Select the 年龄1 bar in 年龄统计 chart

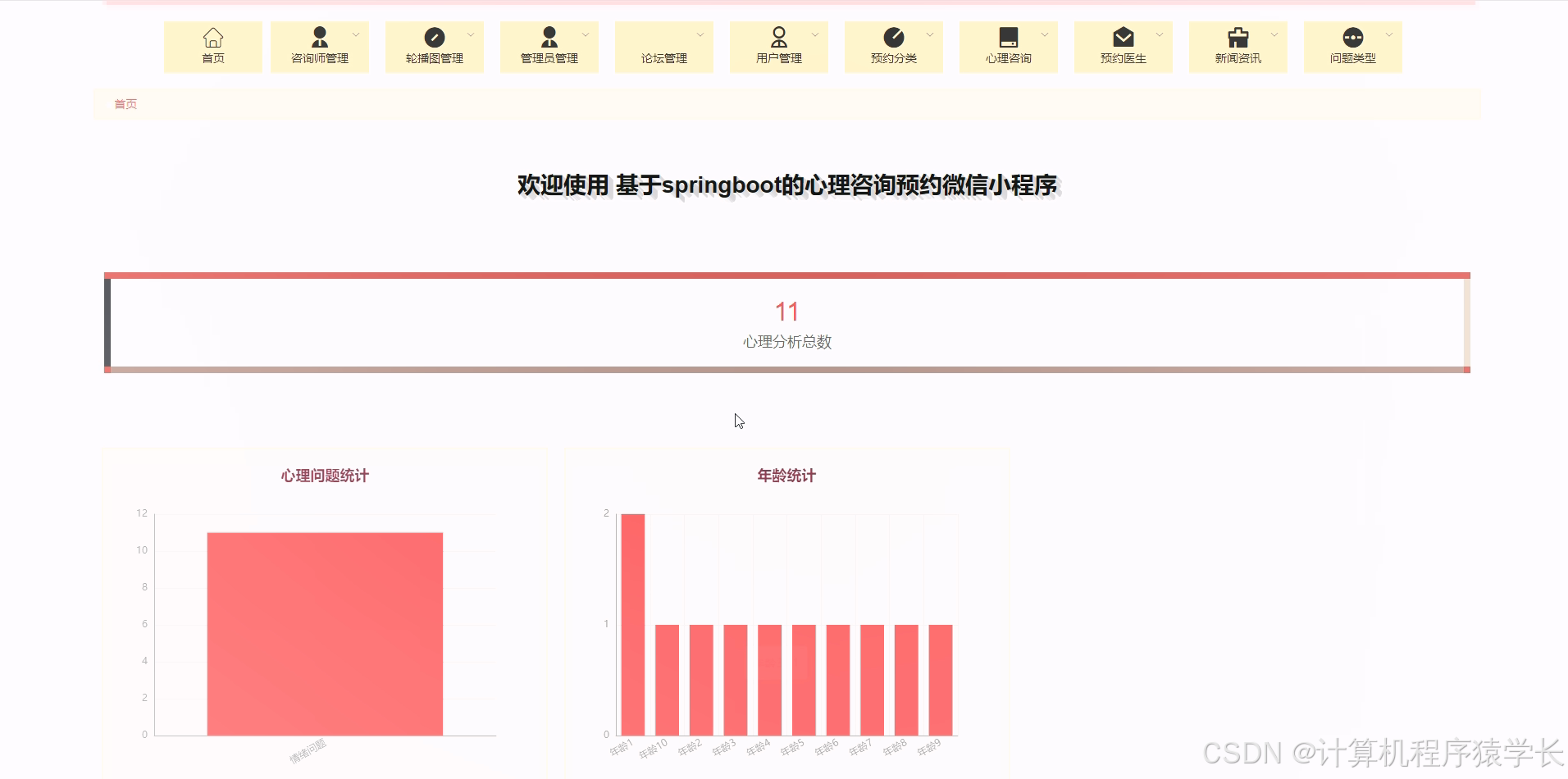632,623
